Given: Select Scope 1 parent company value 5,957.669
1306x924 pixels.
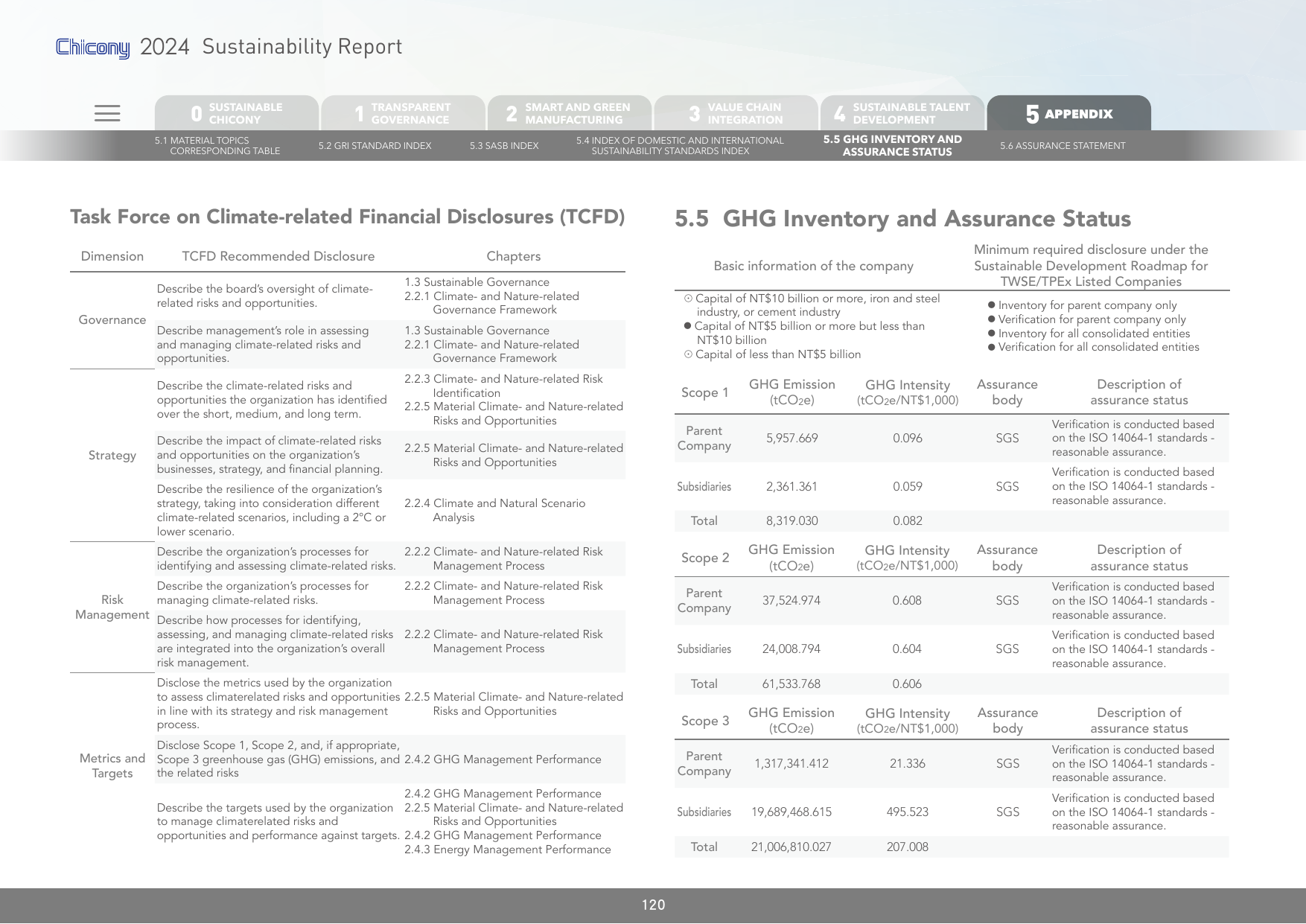Looking at the screenshot, I should tap(791, 439).
